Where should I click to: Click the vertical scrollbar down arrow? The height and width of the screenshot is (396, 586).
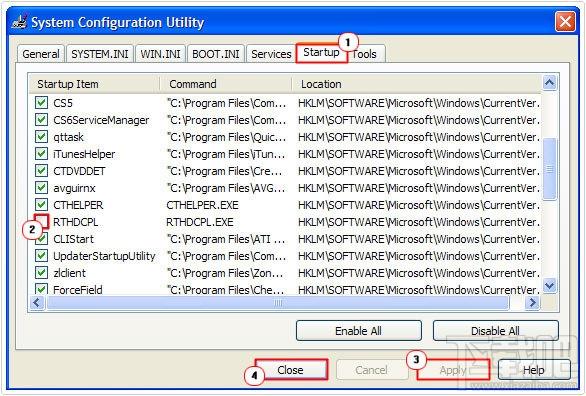coord(549,286)
